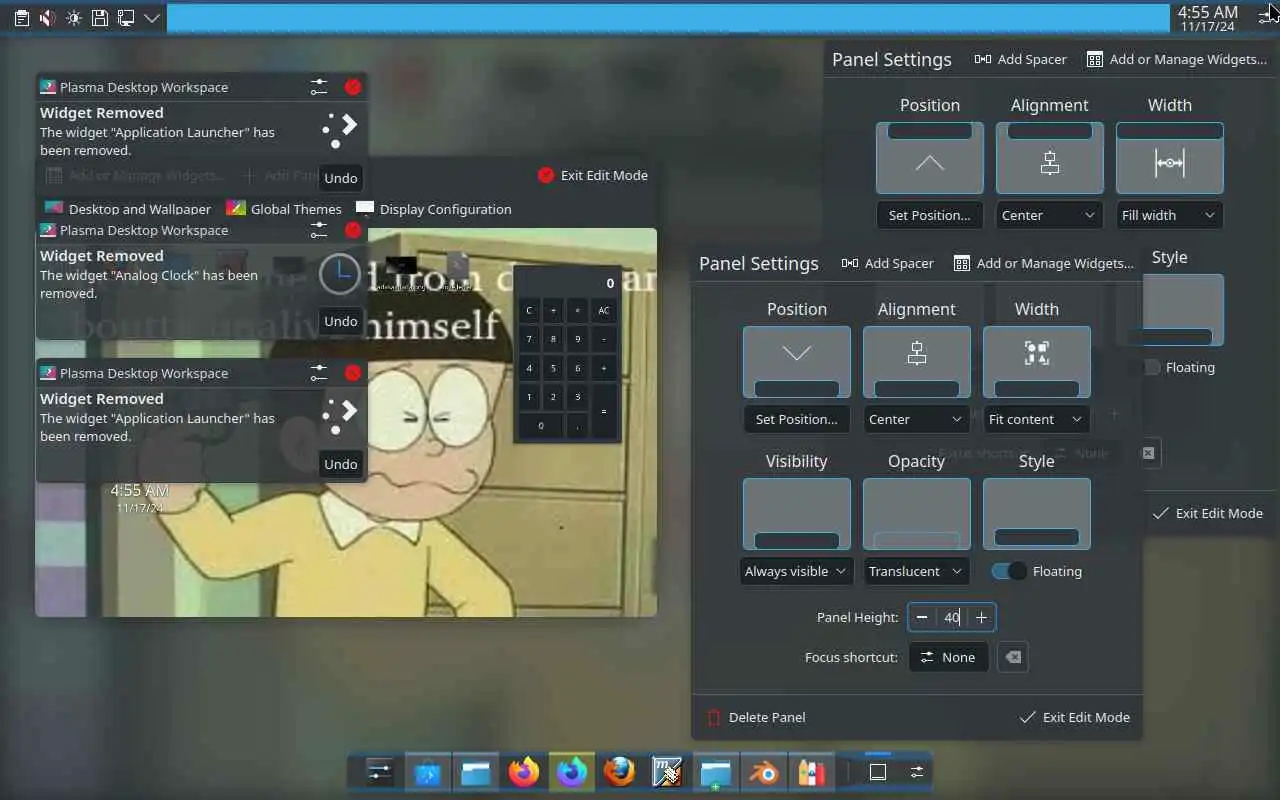The height and width of the screenshot is (800, 1280).
Task: Open the Fit content width dropdown
Action: 1037,419
